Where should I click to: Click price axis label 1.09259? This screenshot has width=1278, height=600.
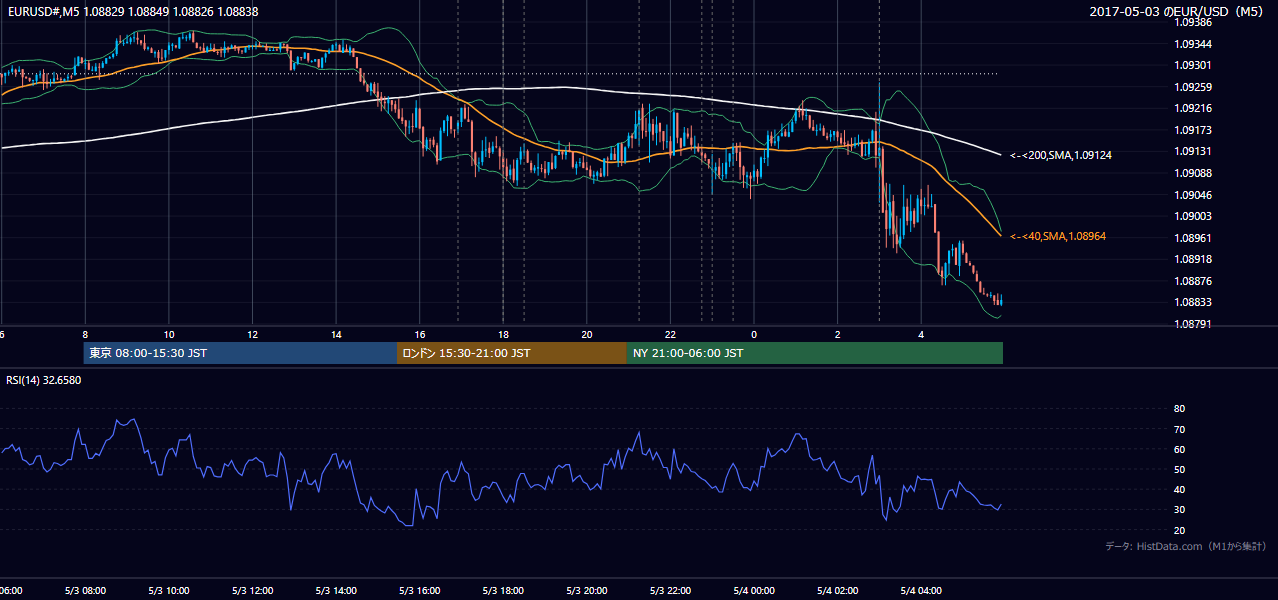point(1193,87)
